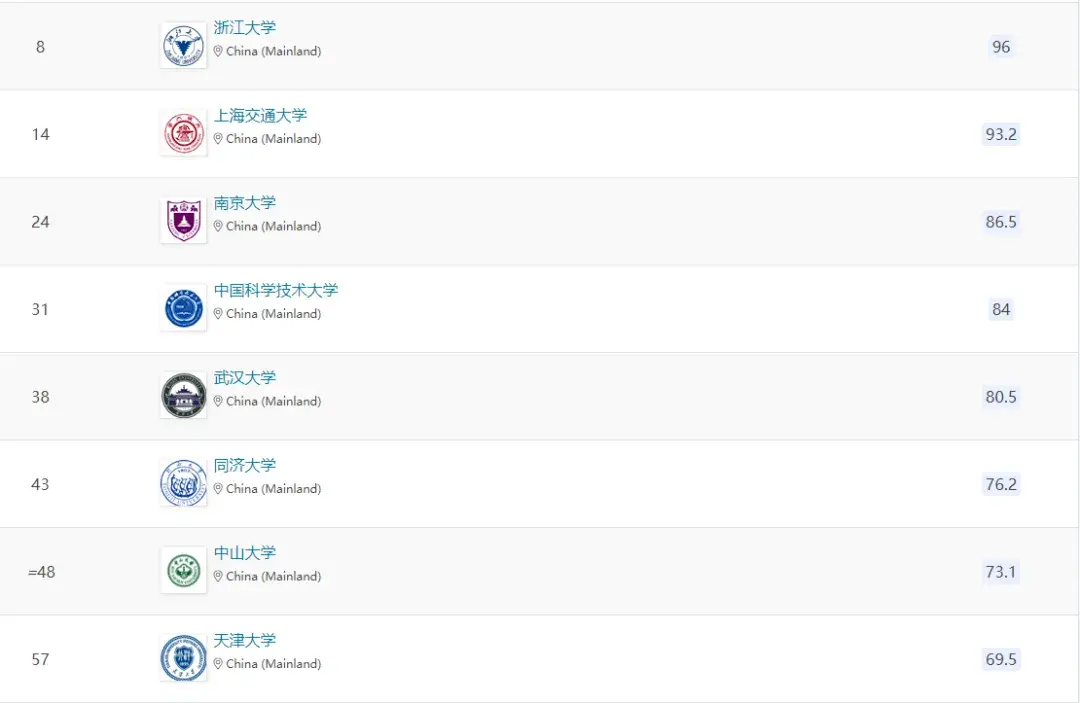Click the location pin icon under 南京大学
Screen dimensions: 1080x703
218,226
